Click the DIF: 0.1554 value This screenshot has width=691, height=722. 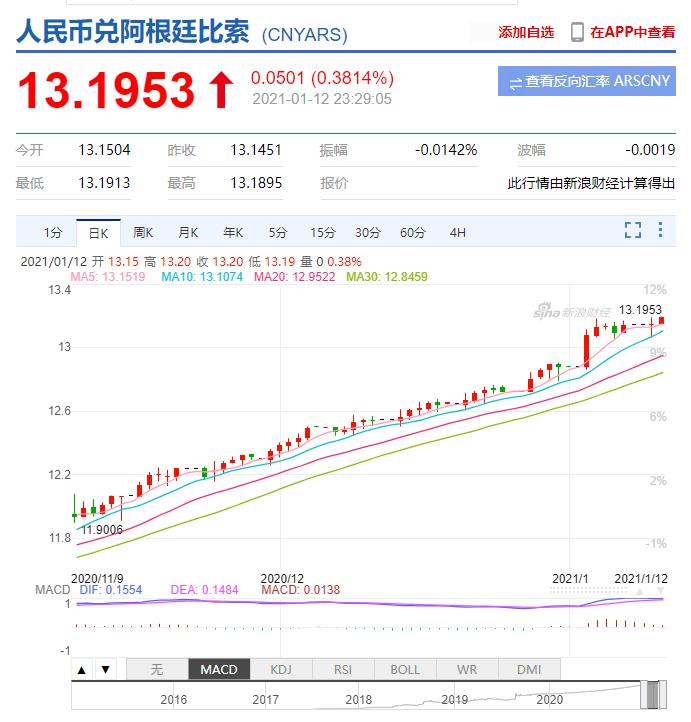[111, 590]
